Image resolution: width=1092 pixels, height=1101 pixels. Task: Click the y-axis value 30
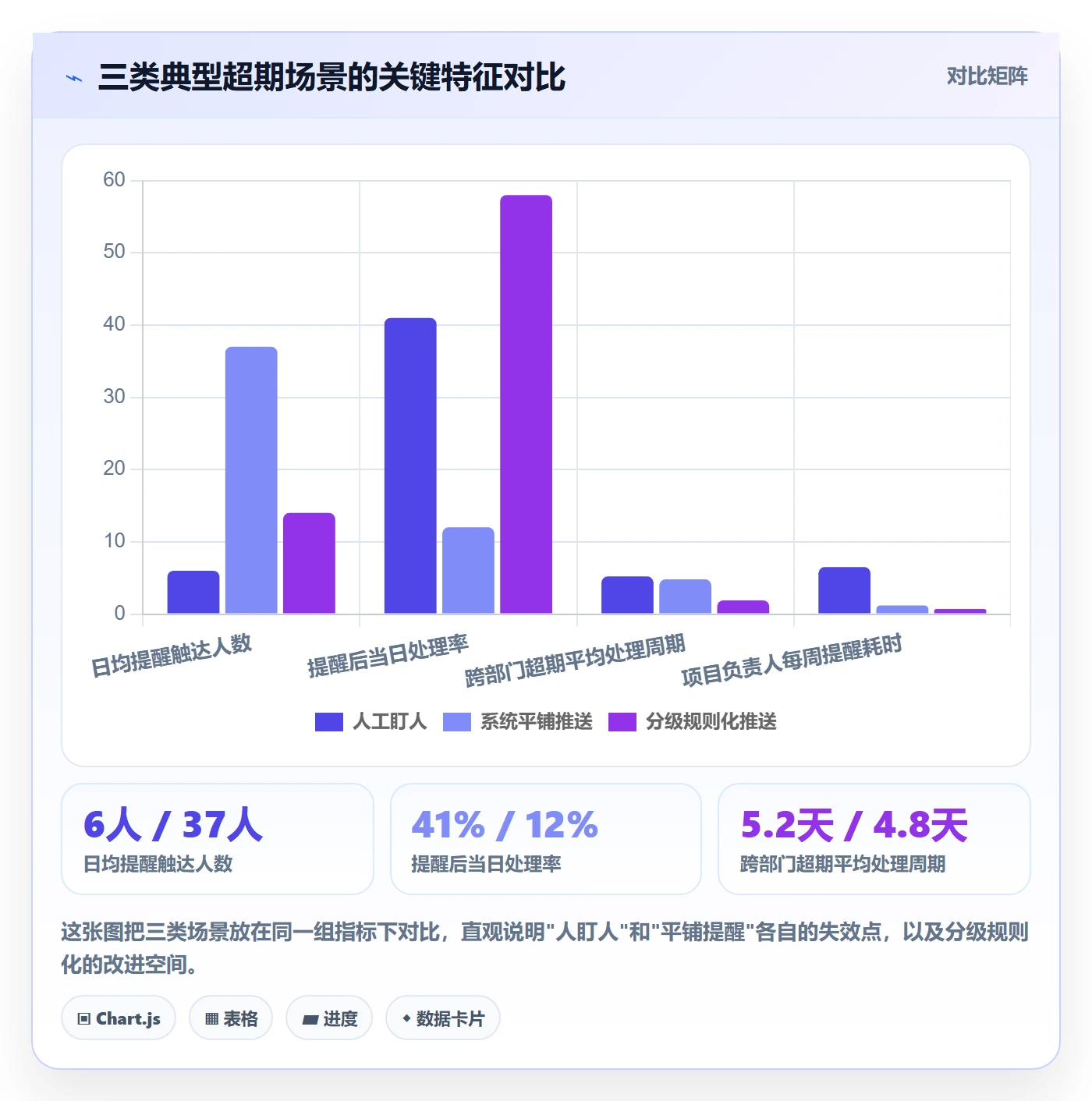(114, 397)
